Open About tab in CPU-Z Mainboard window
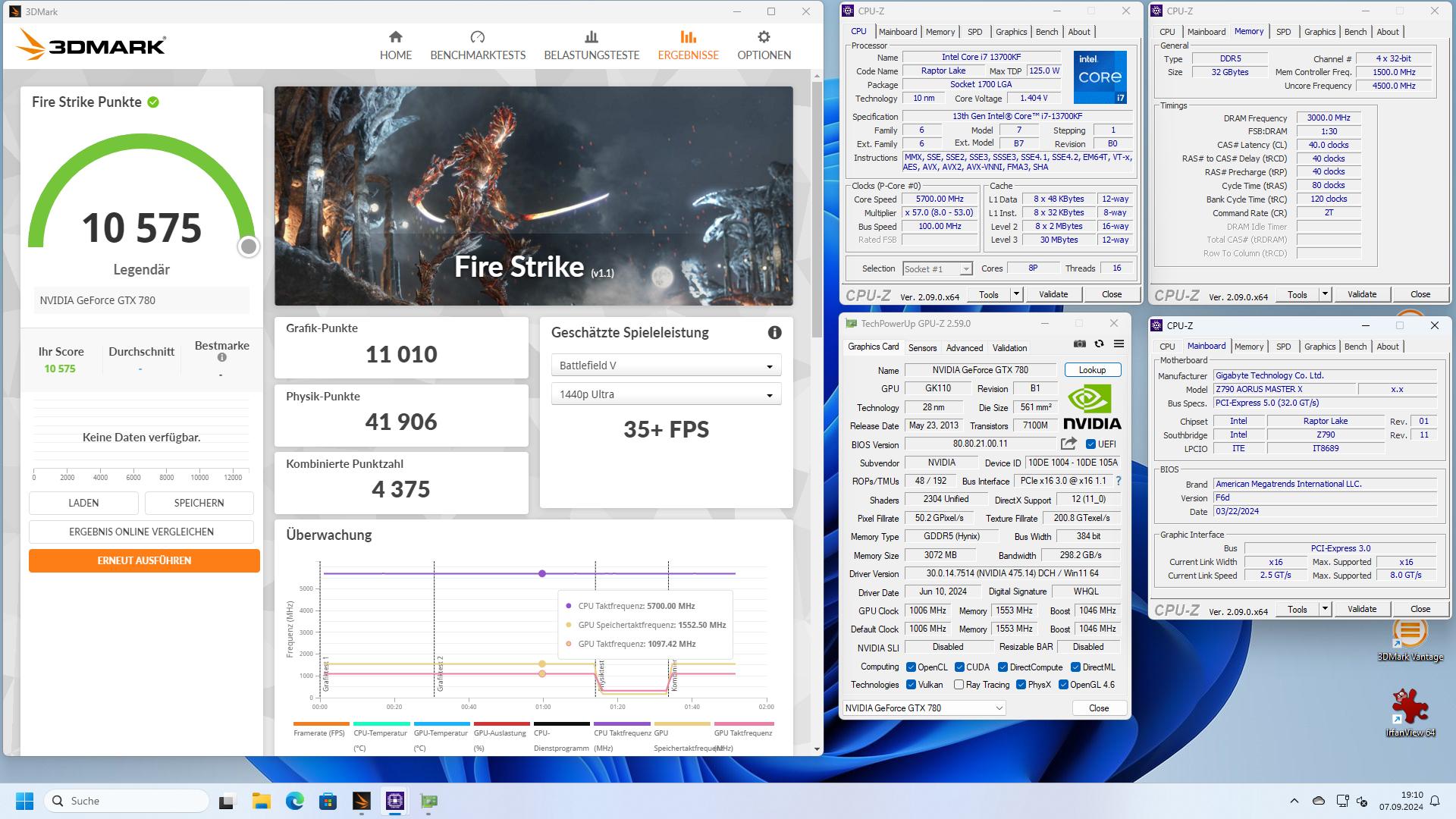 coord(1388,347)
